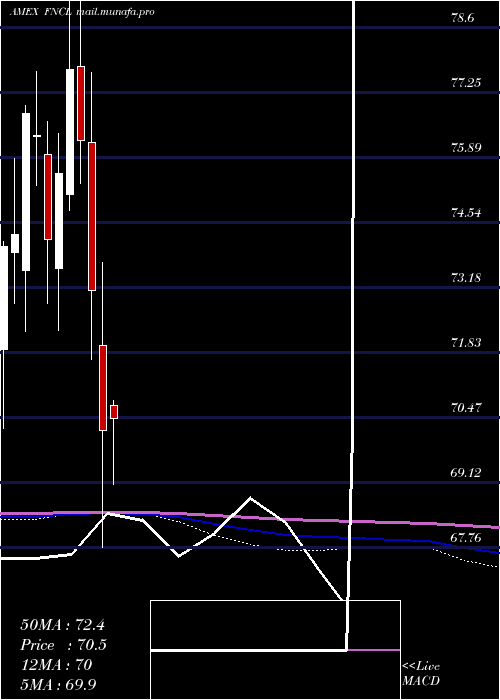Click the 75.89 price axis label
Image resolution: width=500 pixels, height=700 pixels.
(467, 147)
